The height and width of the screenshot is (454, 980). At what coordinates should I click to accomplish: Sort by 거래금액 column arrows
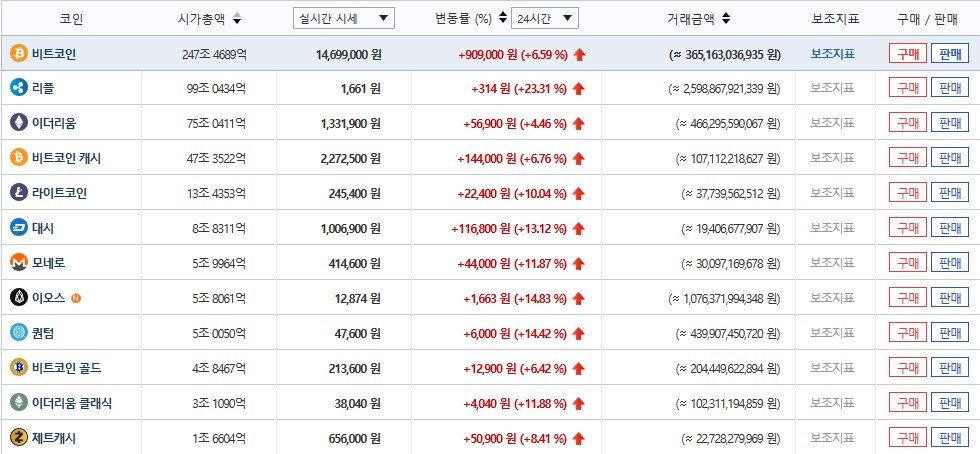click(726, 18)
